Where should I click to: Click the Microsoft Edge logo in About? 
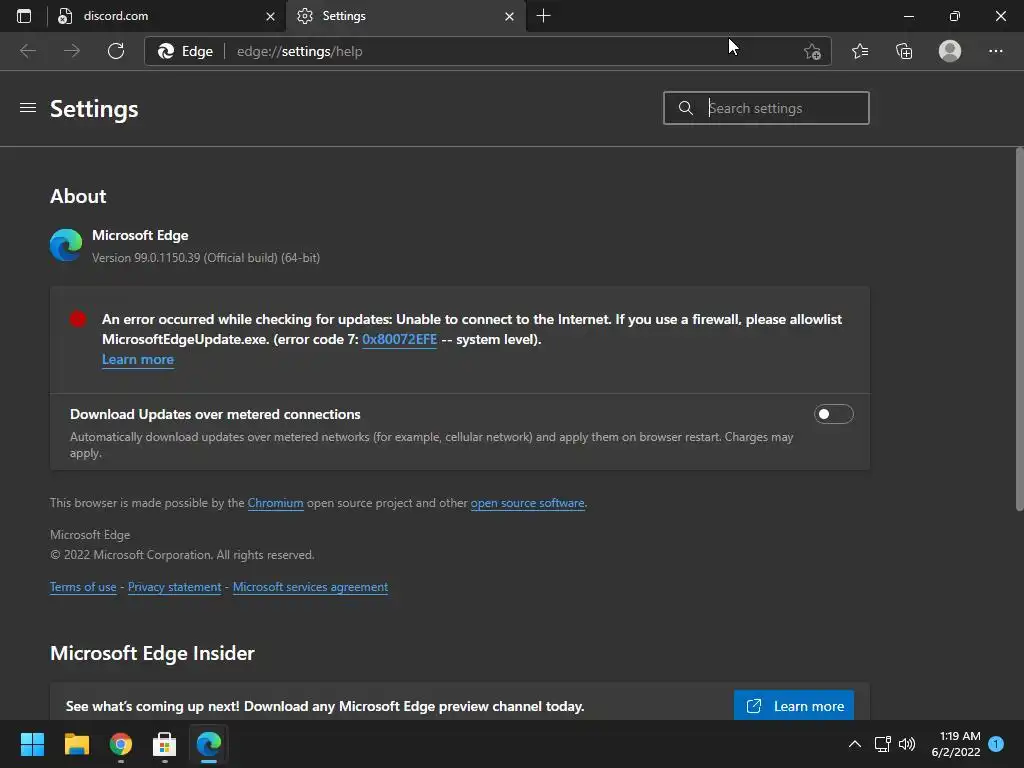pyautogui.click(x=66, y=245)
